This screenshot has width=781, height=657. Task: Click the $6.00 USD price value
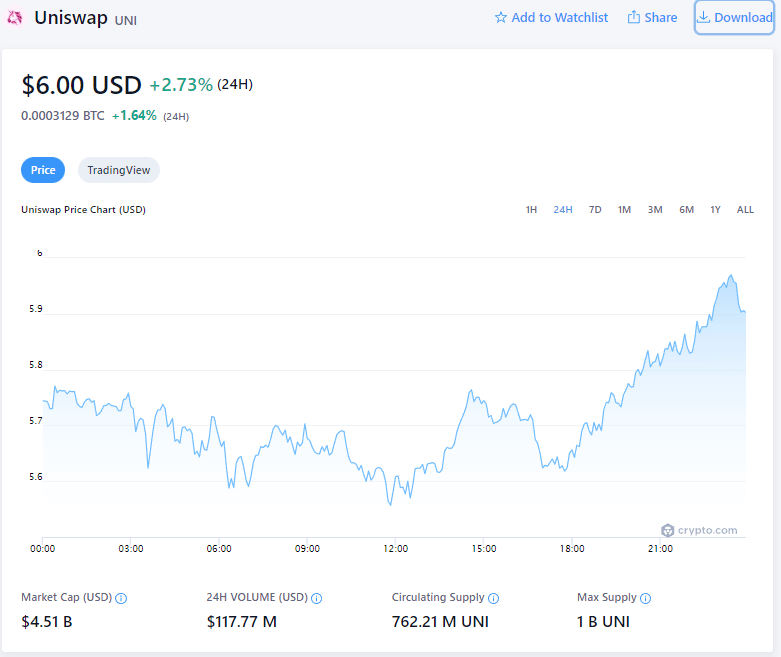tap(81, 85)
